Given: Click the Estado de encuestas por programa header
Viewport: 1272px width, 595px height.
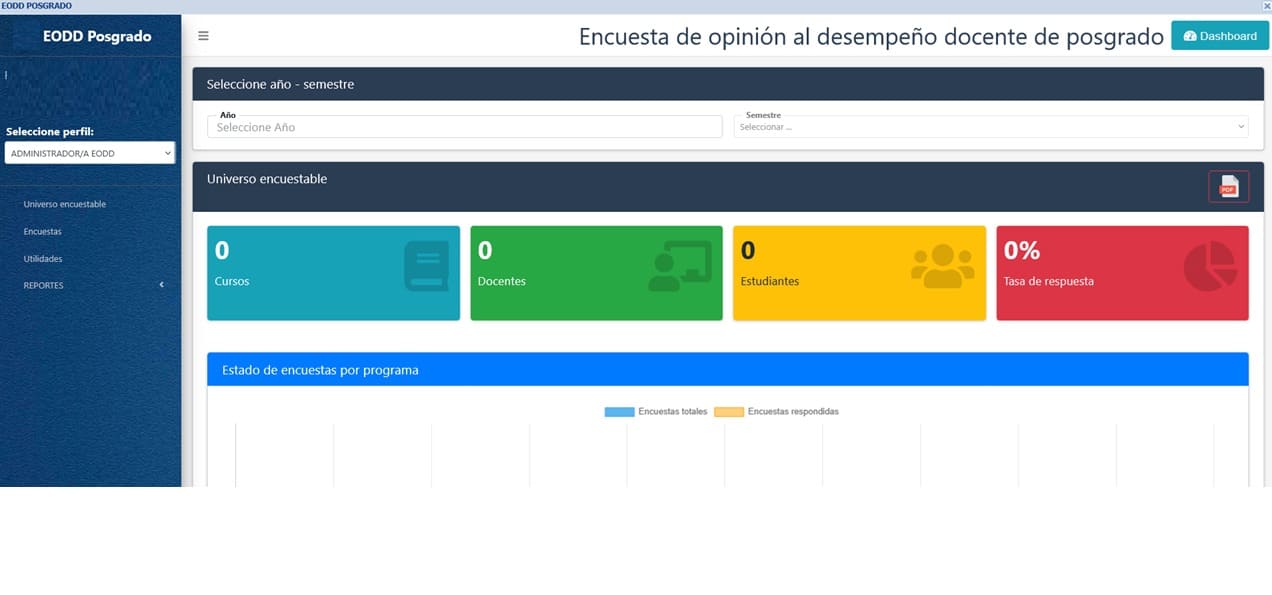Looking at the screenshot, I should tap(320, 369).
